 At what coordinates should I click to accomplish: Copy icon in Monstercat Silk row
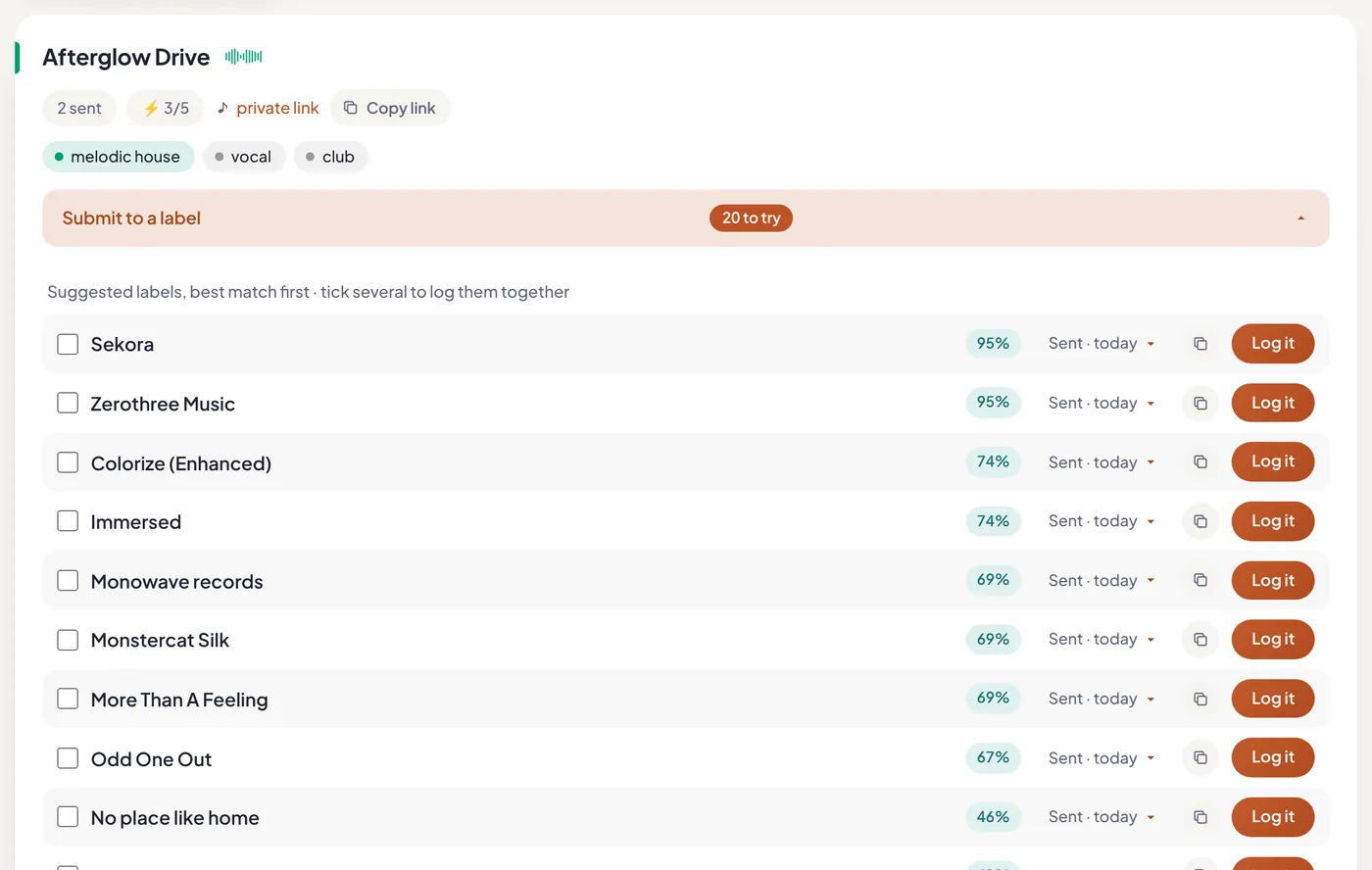pyautogui.click(x=1200, y=640)
